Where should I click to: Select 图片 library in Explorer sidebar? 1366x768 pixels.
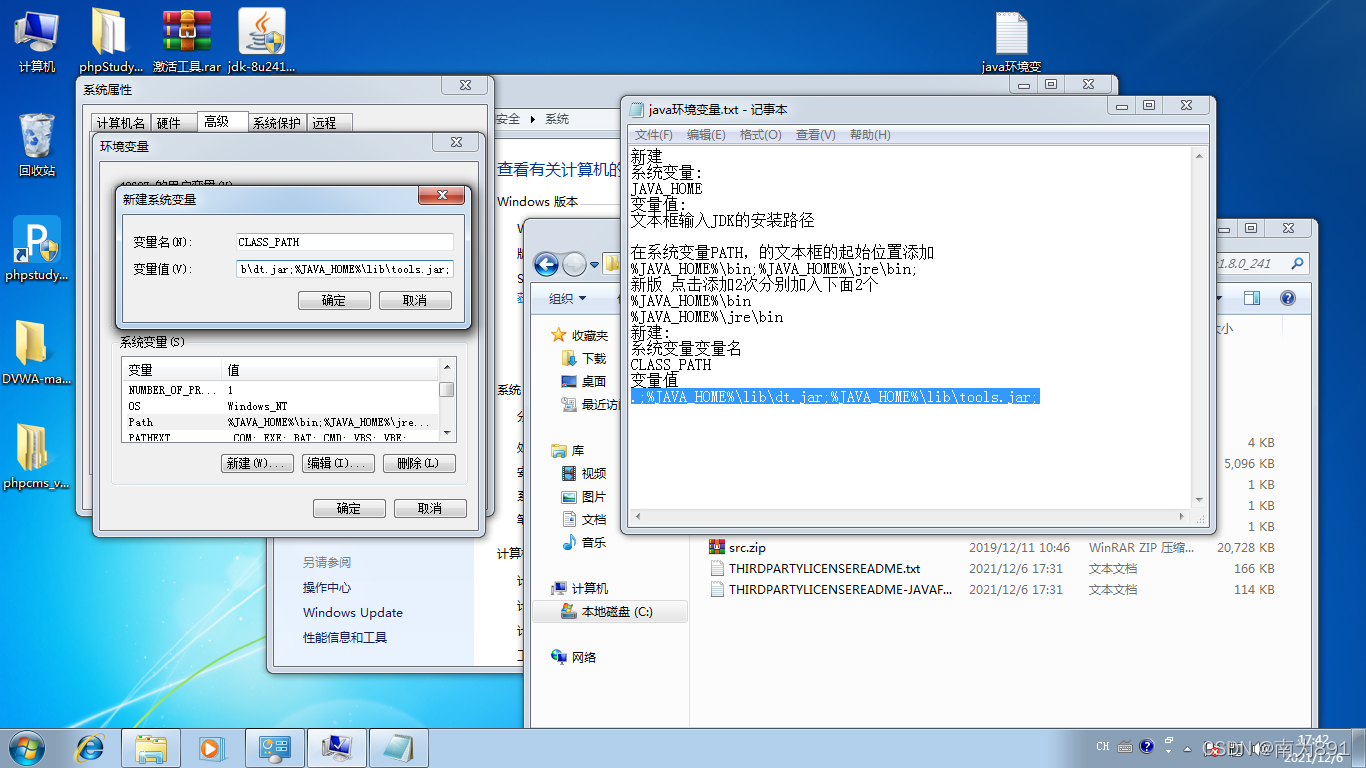[584, 496]
